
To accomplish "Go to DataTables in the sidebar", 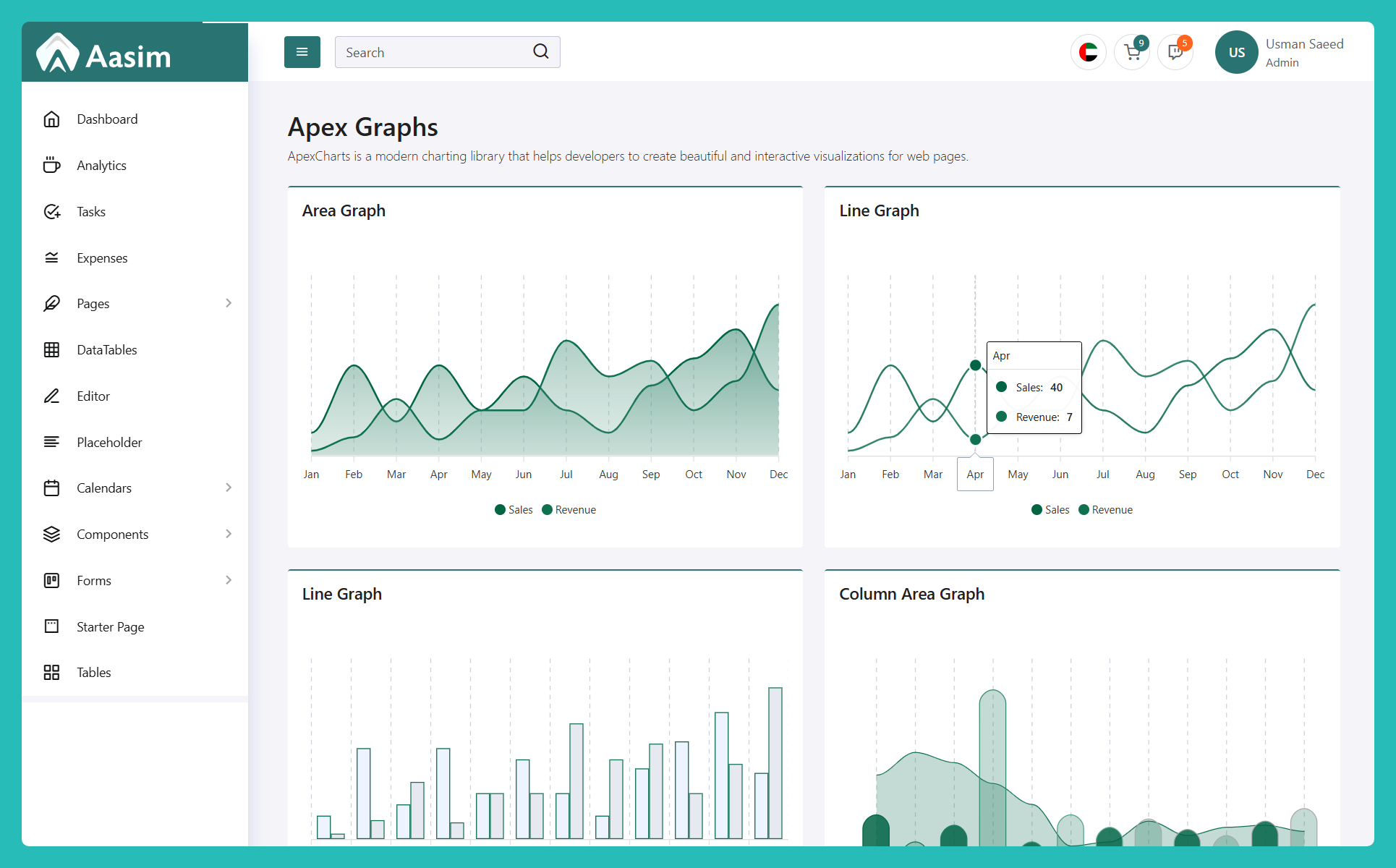I will [106, 350].
